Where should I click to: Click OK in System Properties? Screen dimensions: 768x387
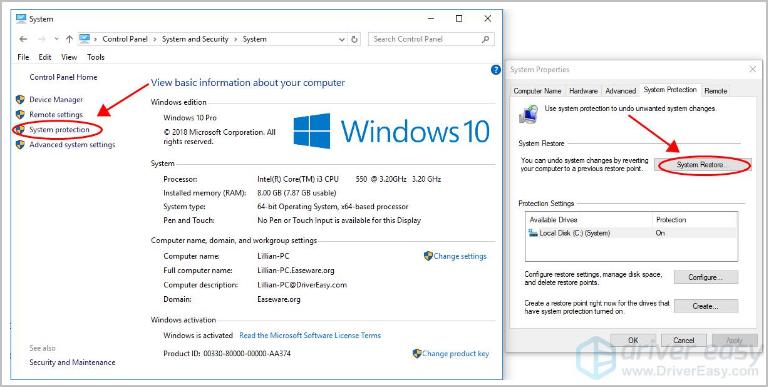(633, 340)
